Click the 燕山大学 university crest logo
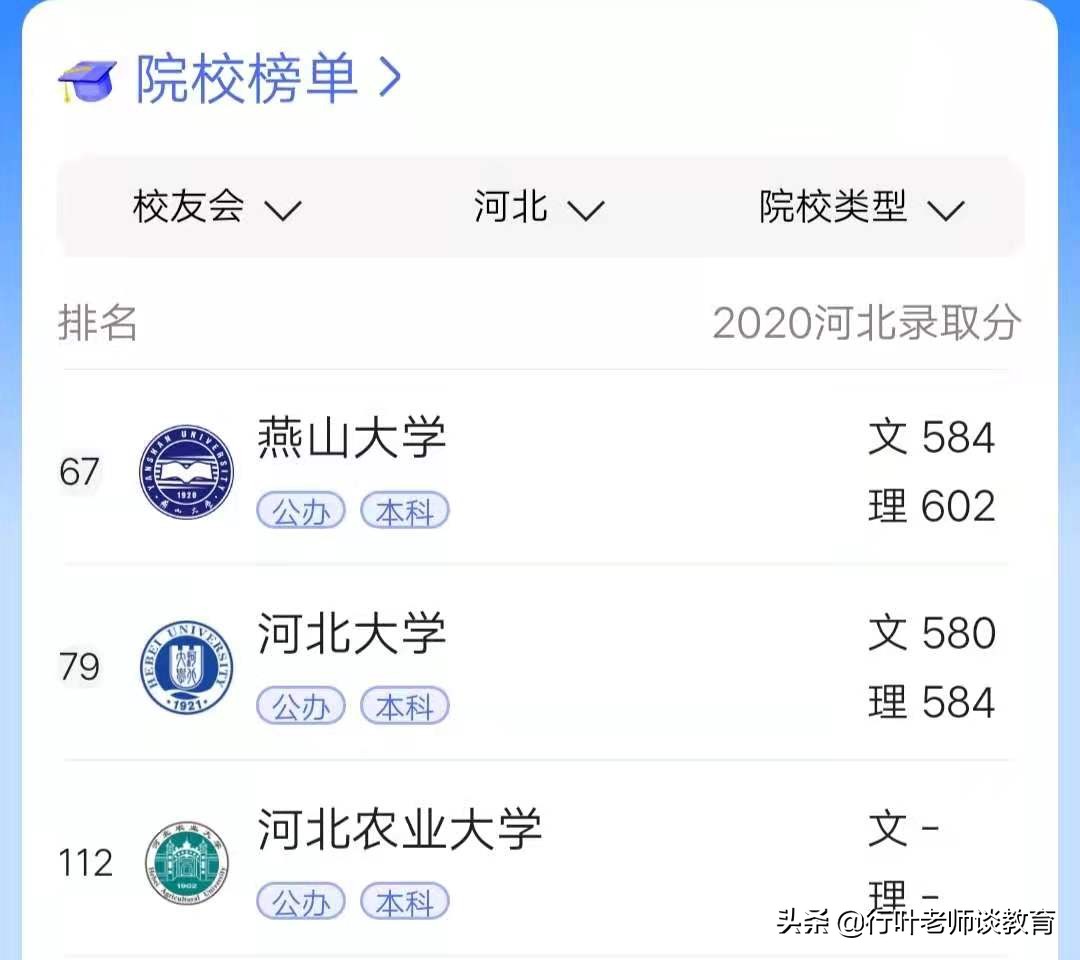The width and height of the screenshot is (1080, 960). (x=185, y=470)
